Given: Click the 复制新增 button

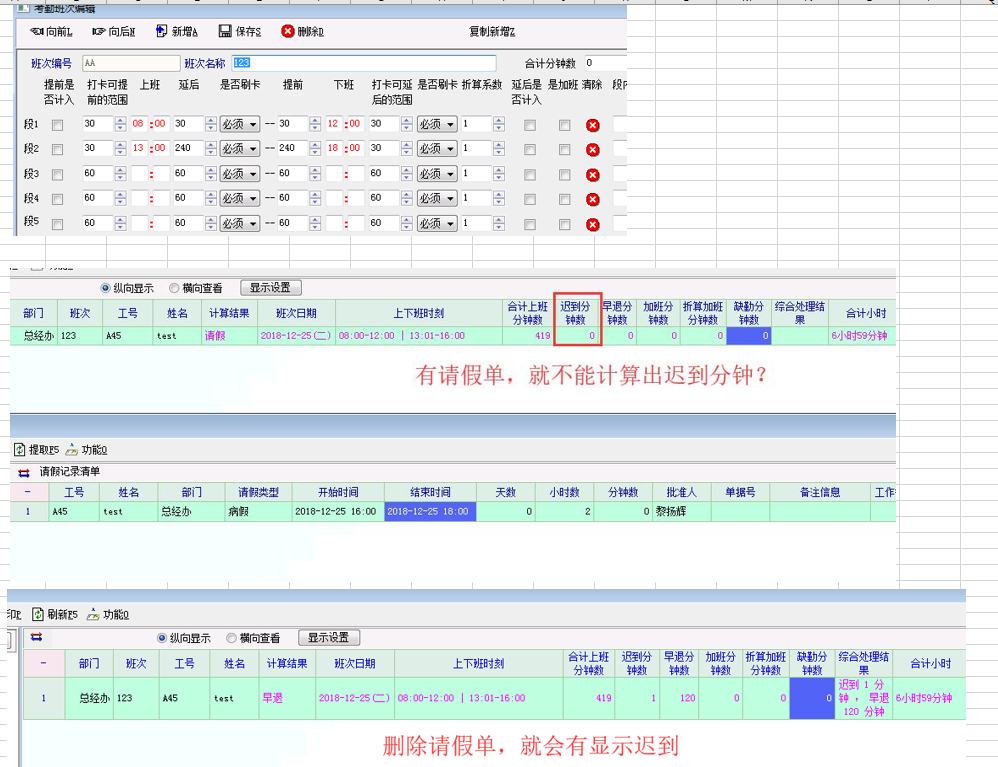Looking at the screenshot, I should pos(491,32).
